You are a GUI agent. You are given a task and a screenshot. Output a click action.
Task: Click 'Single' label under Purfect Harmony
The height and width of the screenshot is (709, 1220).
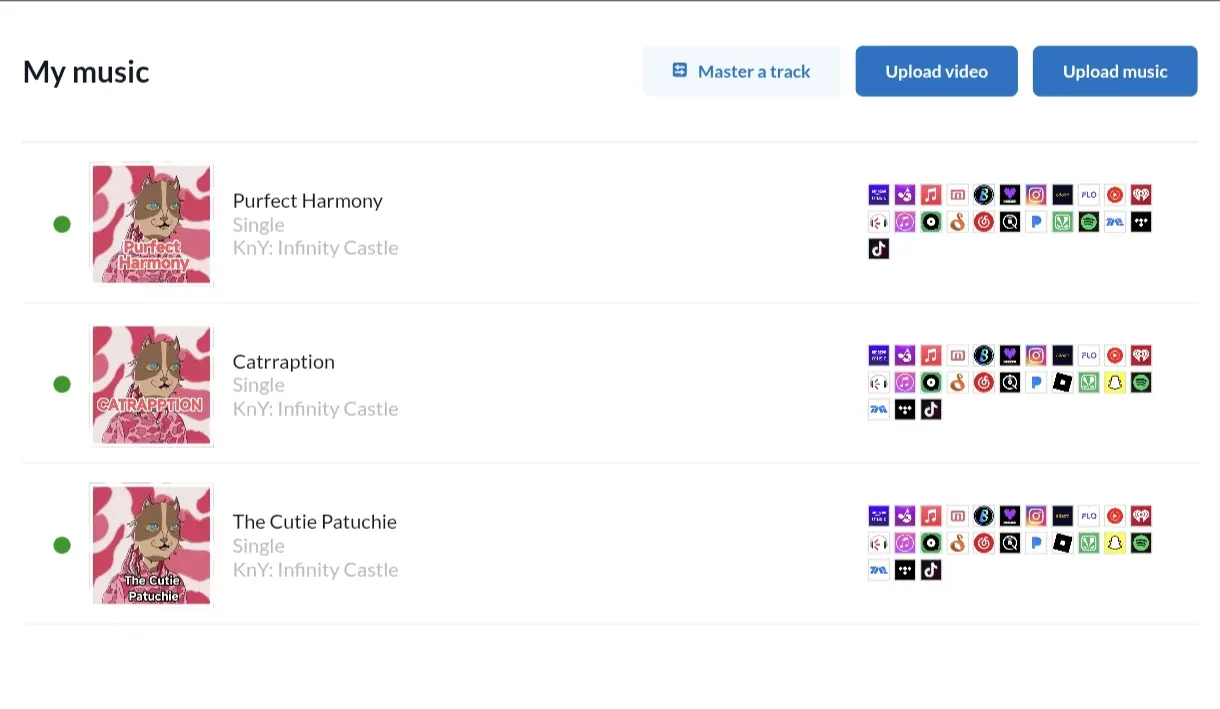coord(259,224)
